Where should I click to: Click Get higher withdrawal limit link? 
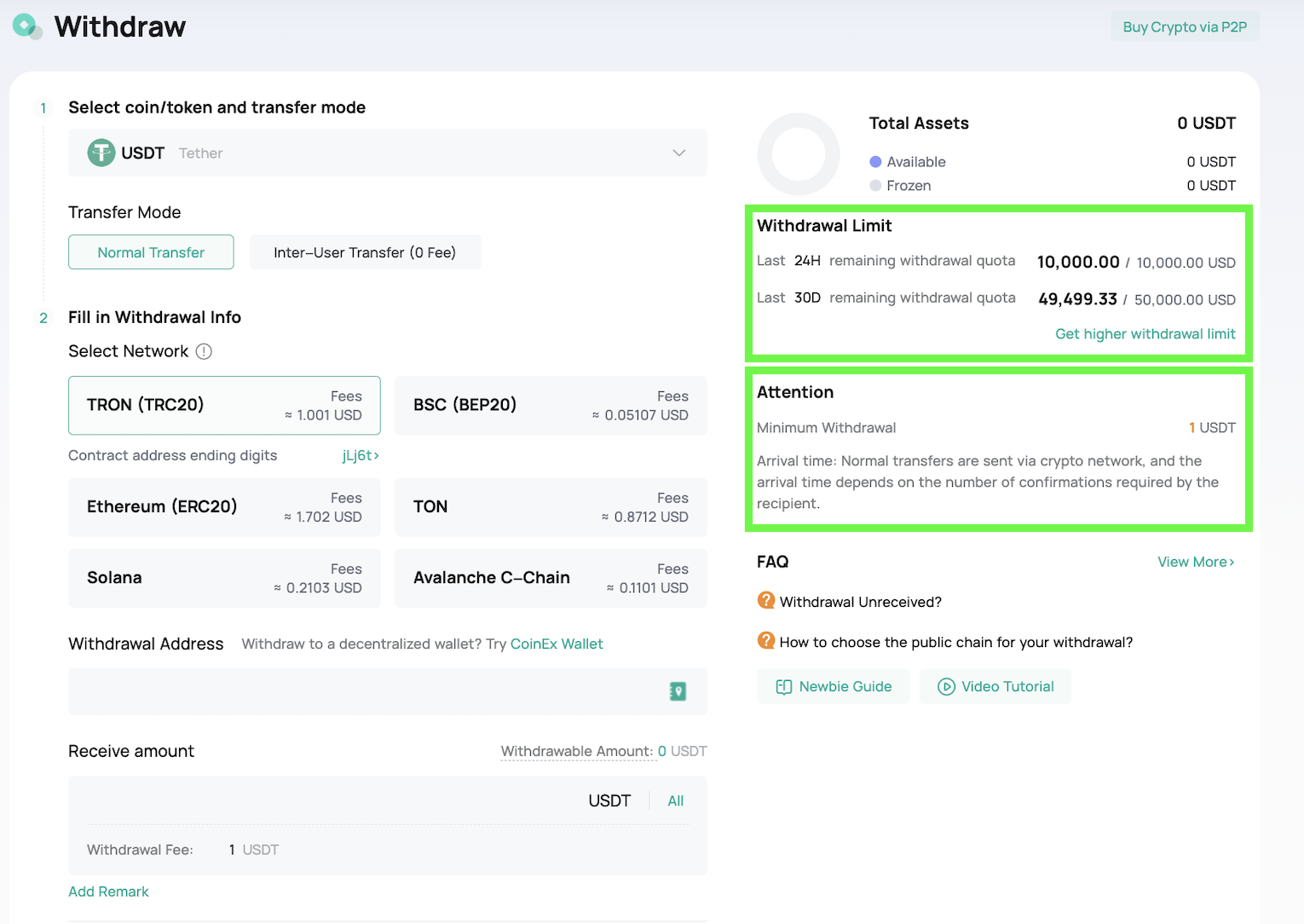pyautogui.click(x=1145, y=334)
